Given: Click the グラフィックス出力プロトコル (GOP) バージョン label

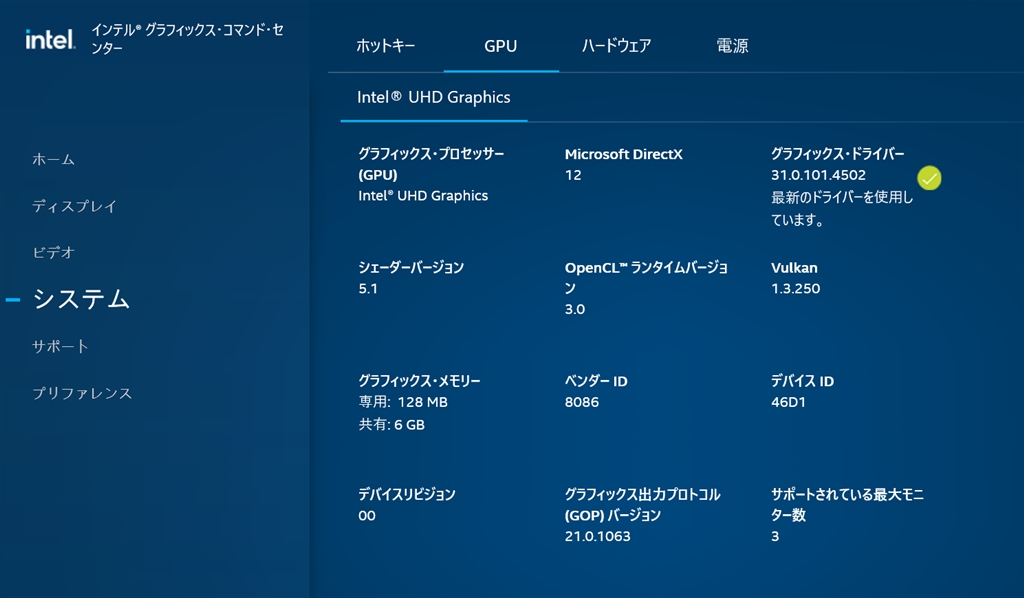Looking at the screenshot, I should coord(643,505).
